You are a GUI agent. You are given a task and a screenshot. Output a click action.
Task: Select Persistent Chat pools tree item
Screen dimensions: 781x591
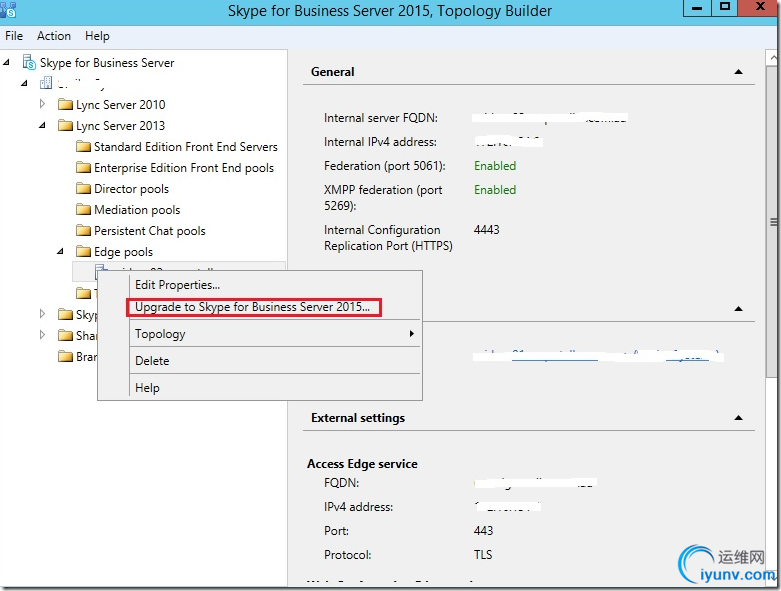point(149,231)
